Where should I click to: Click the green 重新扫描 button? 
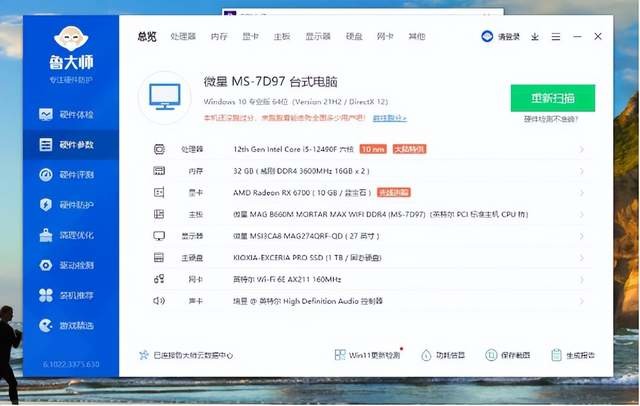click(553, 98)
